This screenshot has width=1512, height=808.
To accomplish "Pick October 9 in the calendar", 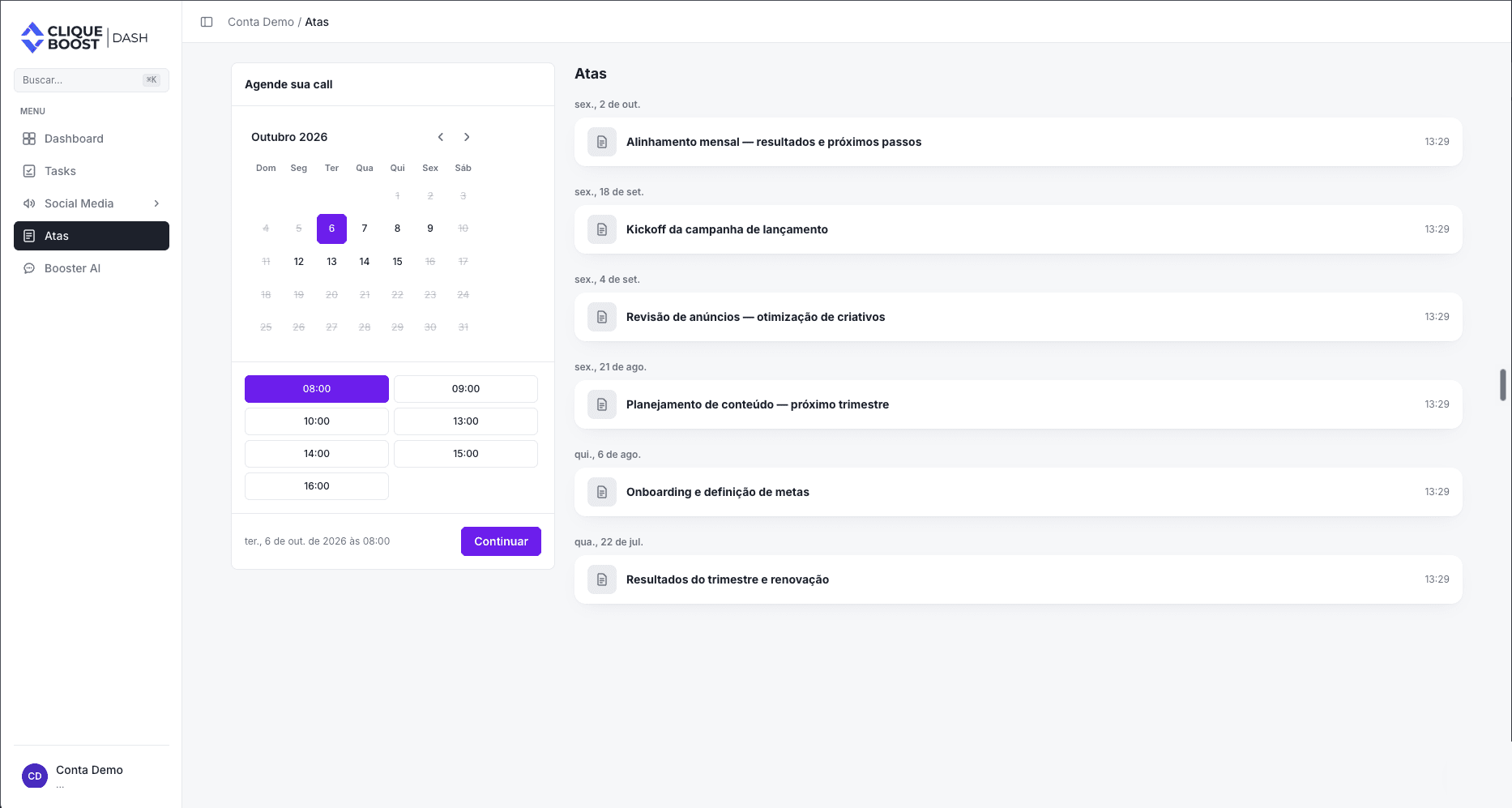I will [x=430, y=229].
